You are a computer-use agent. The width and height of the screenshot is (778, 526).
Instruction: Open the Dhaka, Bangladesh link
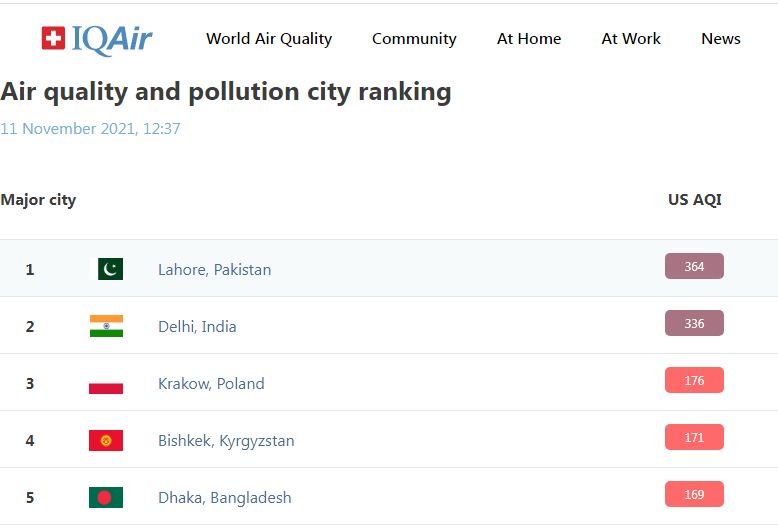[225, 498]
